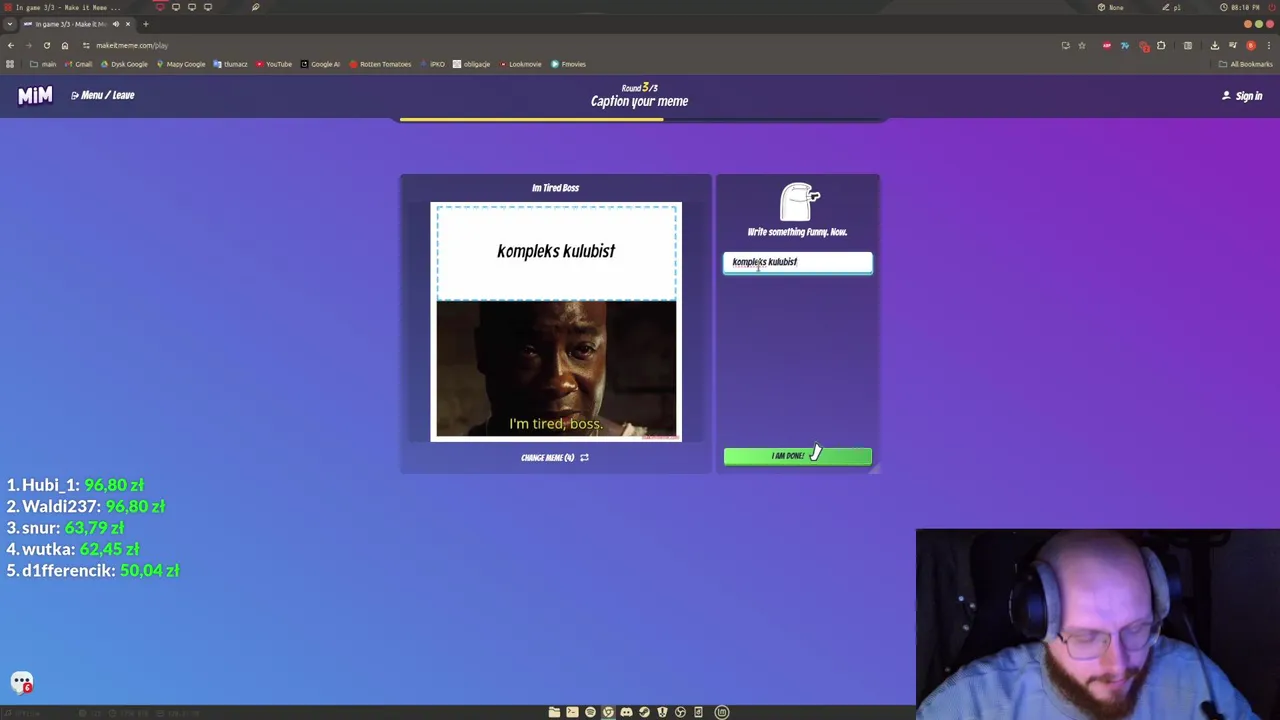This screenshot has width=1280, height=720.
Task: Open the YouTube bookmark
Action: click(x=274, y=64)
